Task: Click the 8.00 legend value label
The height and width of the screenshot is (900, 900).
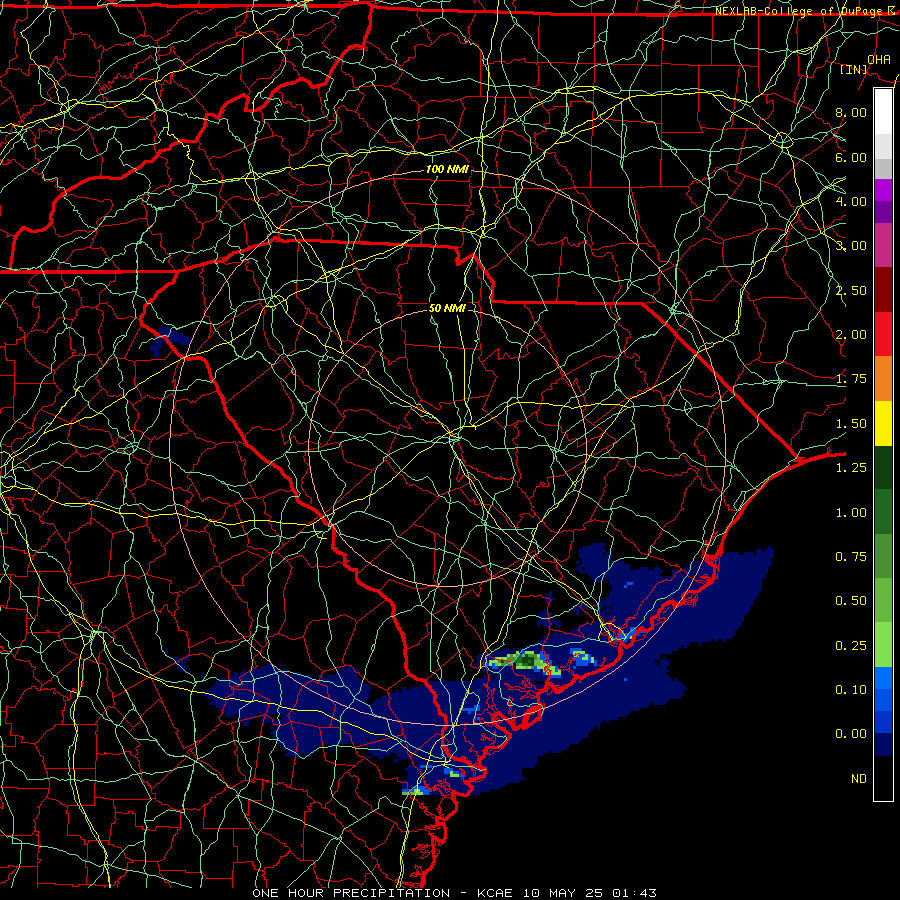Action: point(851,112)
